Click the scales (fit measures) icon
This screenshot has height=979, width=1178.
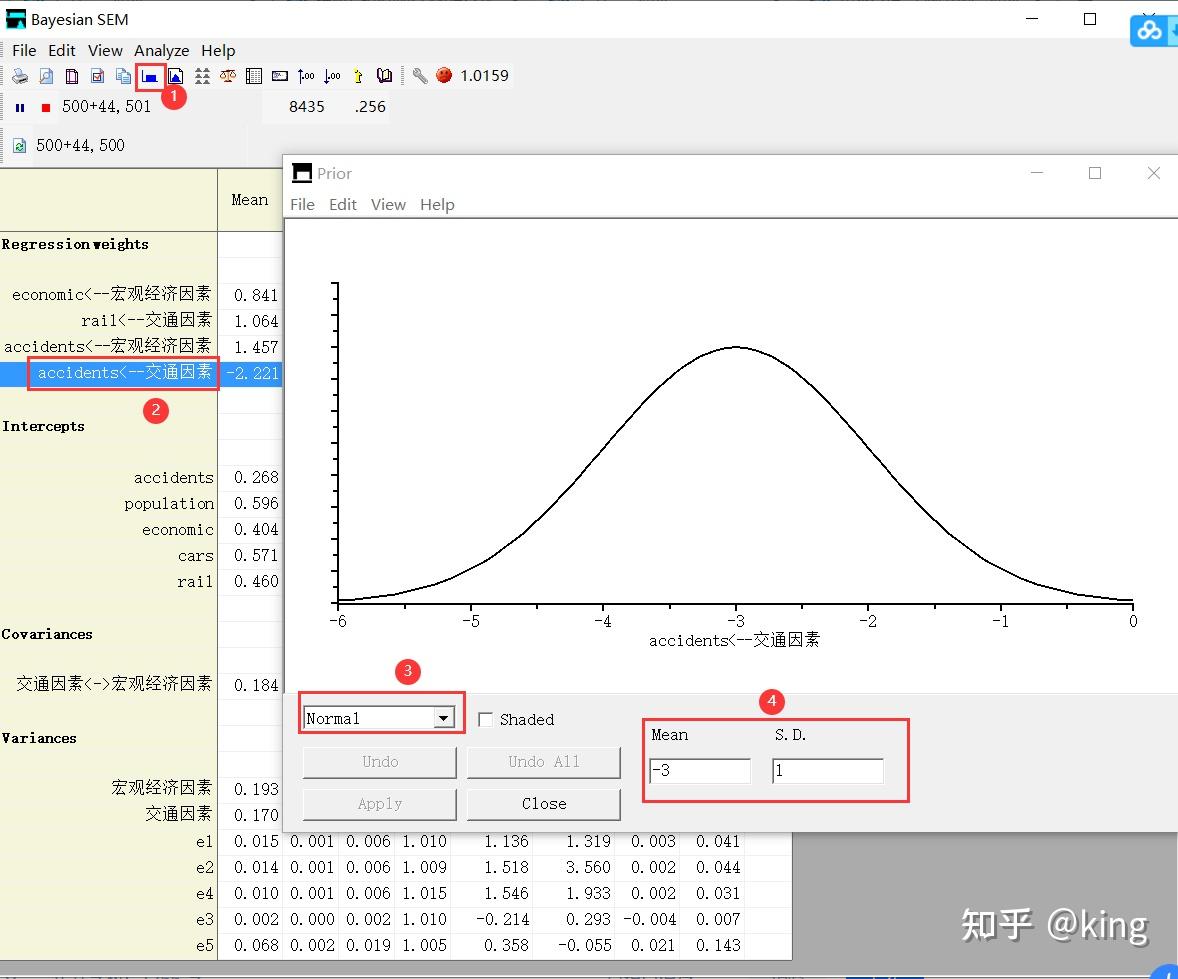[227, 75]
